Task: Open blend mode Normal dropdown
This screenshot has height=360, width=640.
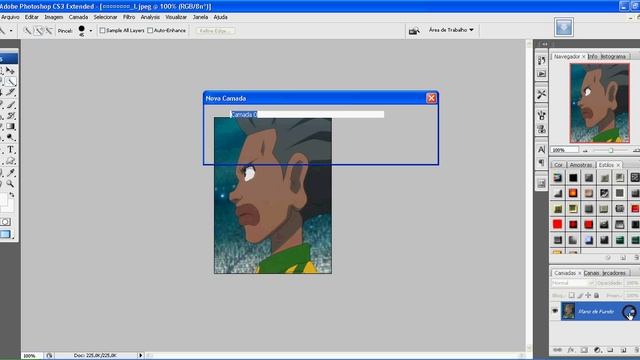Action: (x=573, y=283)
